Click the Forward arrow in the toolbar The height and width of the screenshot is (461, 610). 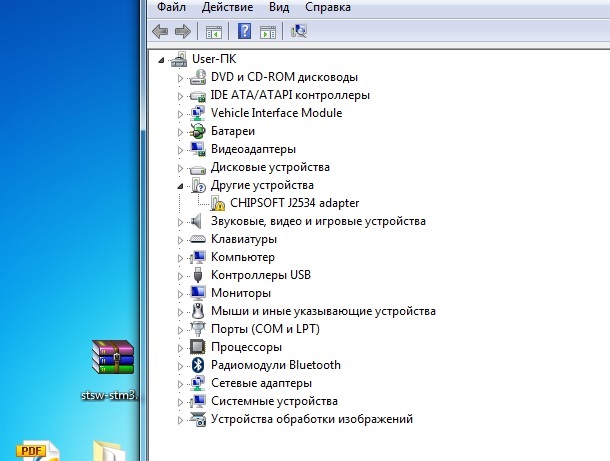click(182, 32)
